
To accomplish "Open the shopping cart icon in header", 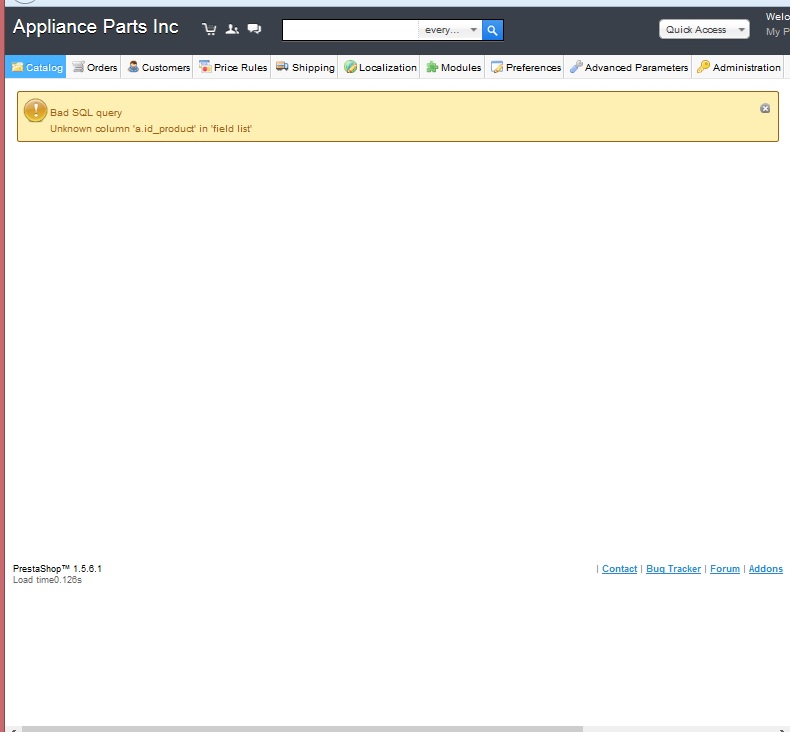I will pos(209,29).
